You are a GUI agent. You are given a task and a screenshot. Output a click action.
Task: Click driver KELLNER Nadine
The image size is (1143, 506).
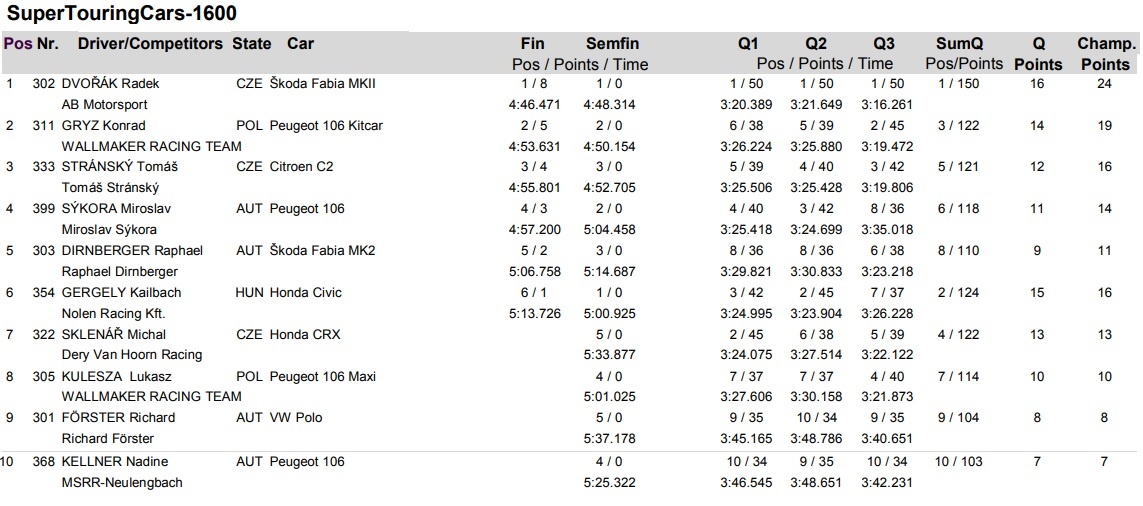pos(114,462)
